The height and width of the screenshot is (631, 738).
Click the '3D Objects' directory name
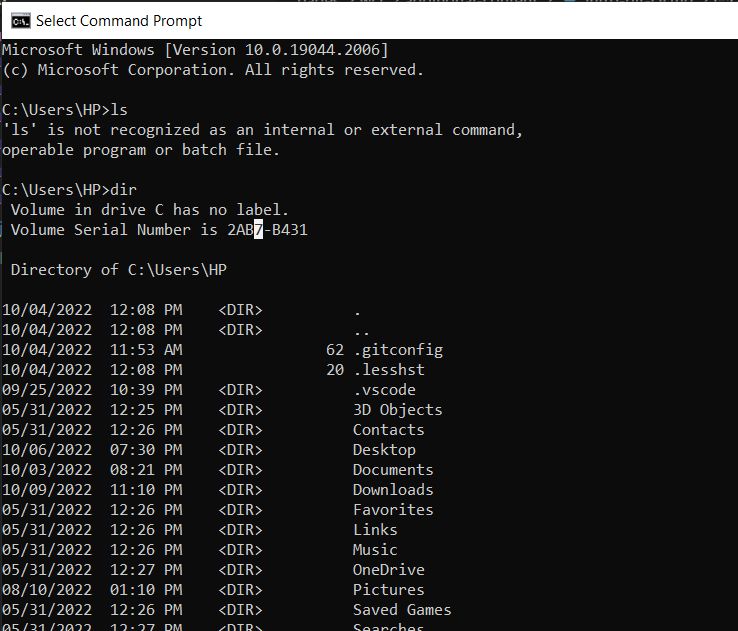click(398, 410)
